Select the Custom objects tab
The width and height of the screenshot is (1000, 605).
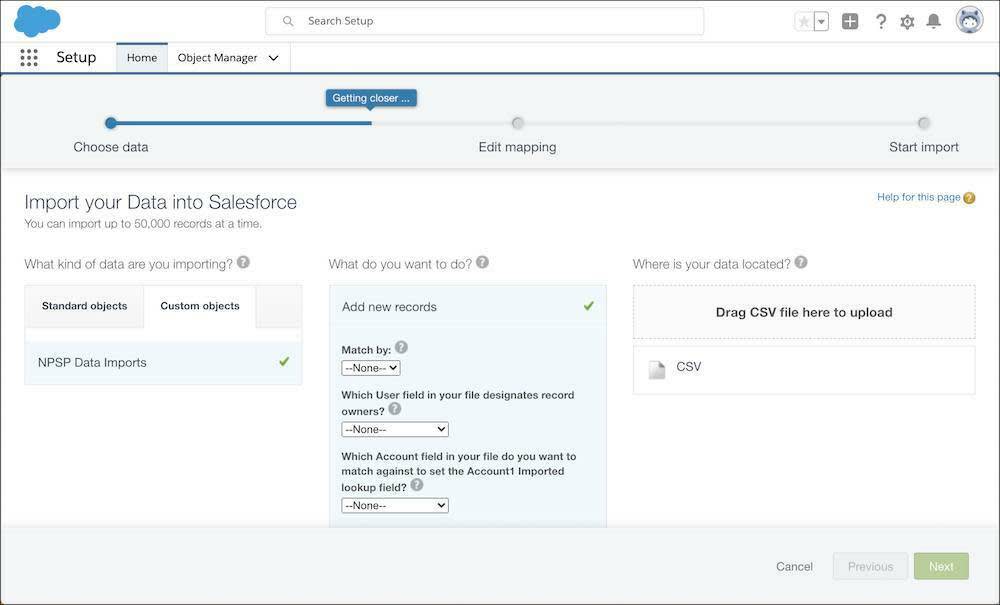coord(200,306)
